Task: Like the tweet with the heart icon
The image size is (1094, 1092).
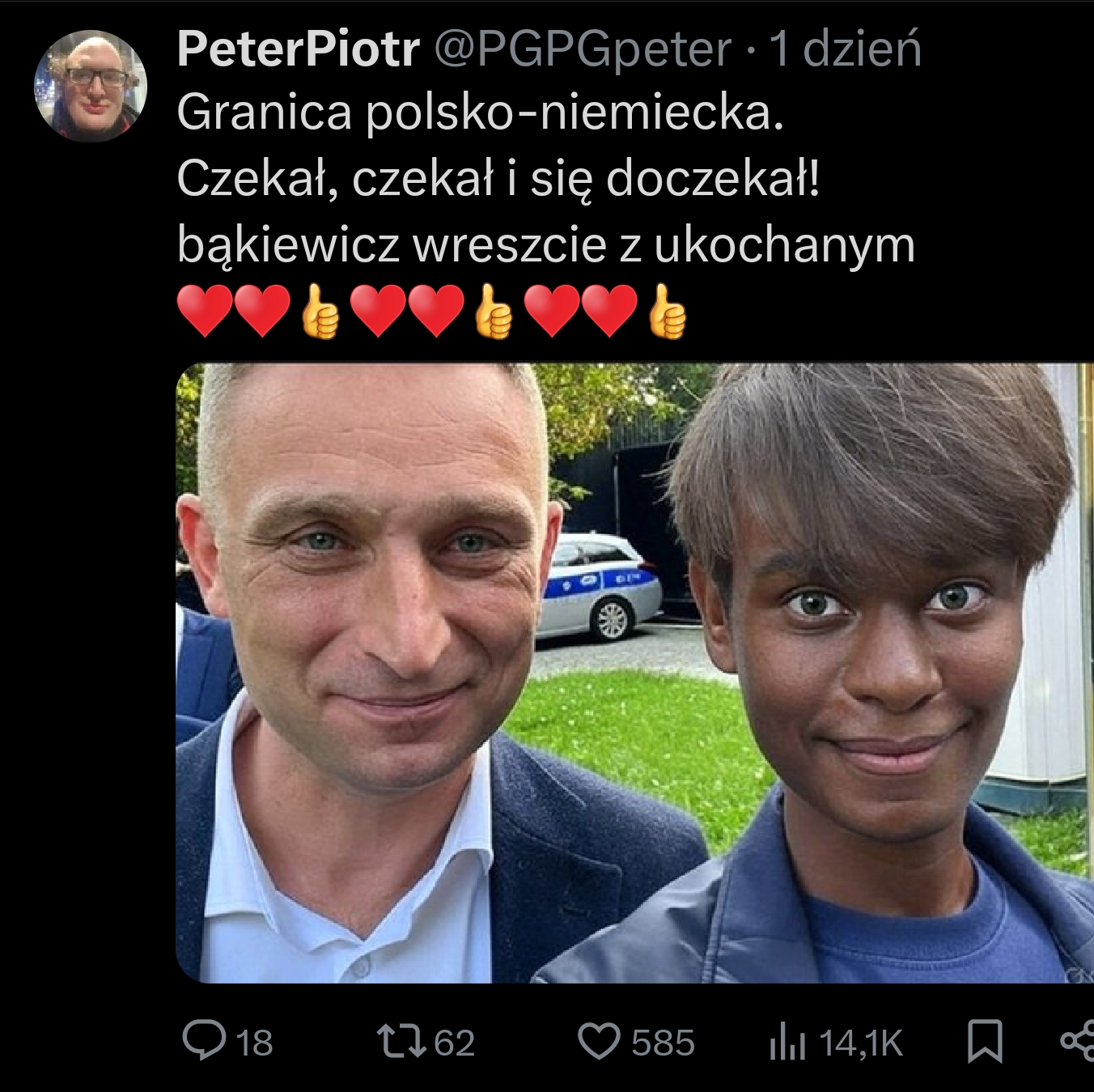Action: tap(599, 1042)
